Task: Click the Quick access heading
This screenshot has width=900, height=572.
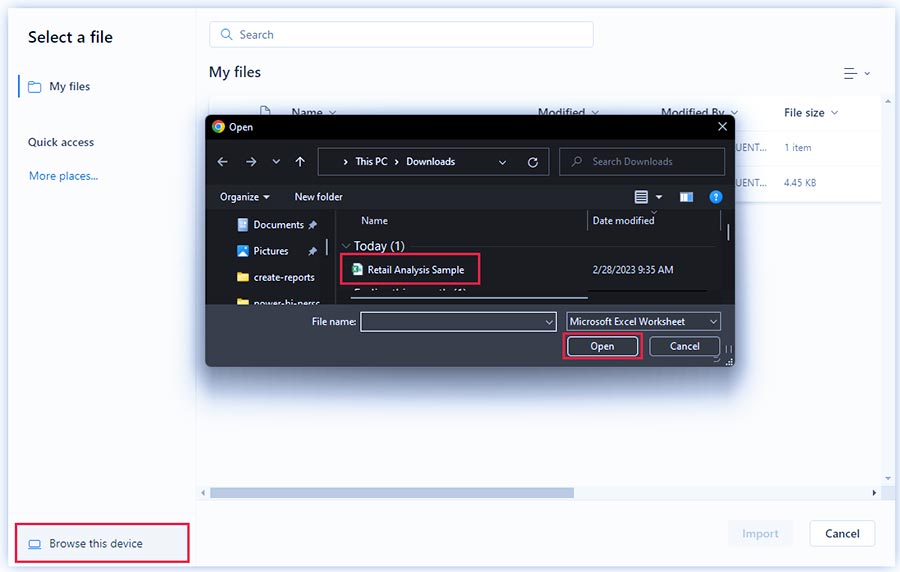Action: pyautogui.click(x=61, y=142)
